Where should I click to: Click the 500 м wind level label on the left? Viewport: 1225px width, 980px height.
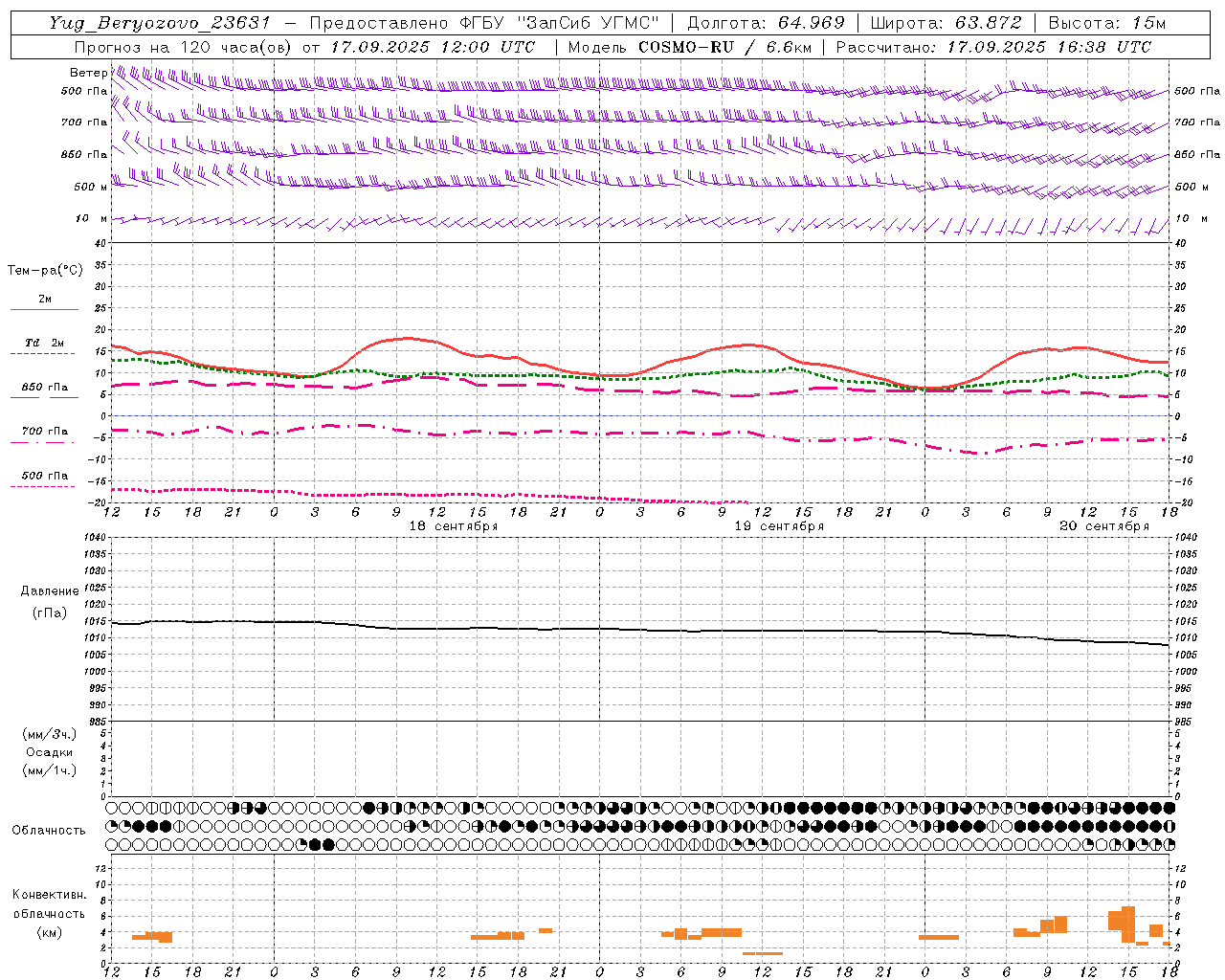(x=91, y=188)
